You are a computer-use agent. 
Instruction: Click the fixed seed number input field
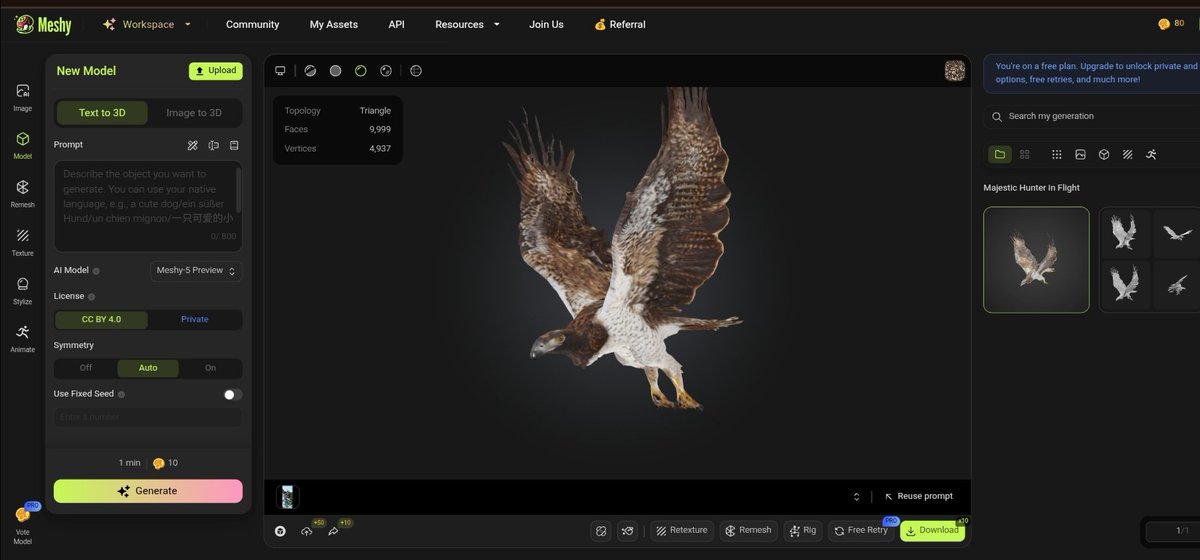[148, 417]
